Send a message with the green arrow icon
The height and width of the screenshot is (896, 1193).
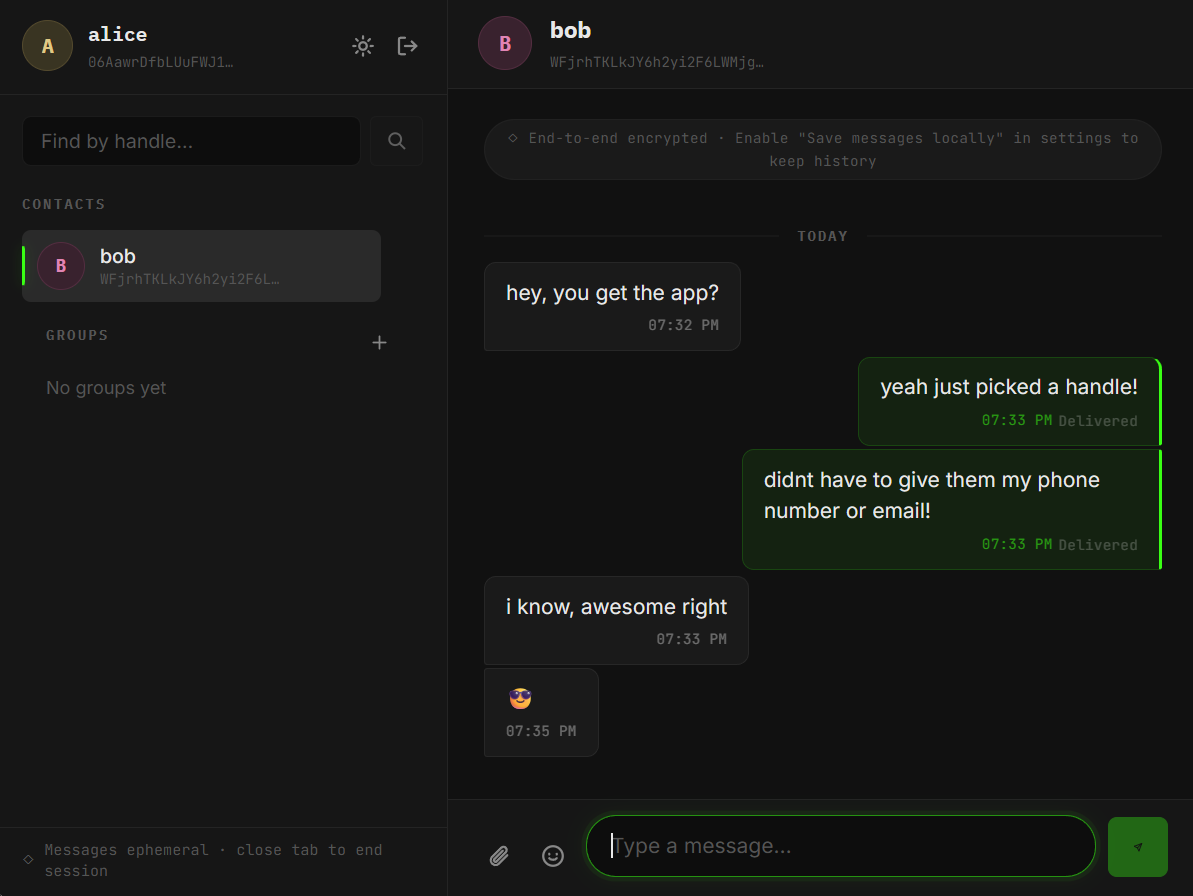tap(1137, 846)
